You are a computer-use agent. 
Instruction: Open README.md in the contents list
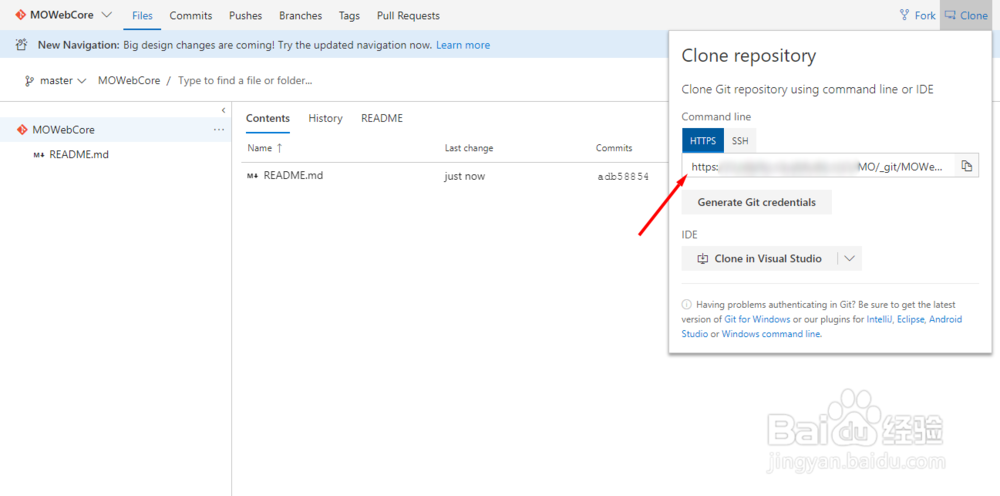pos(293,176)
